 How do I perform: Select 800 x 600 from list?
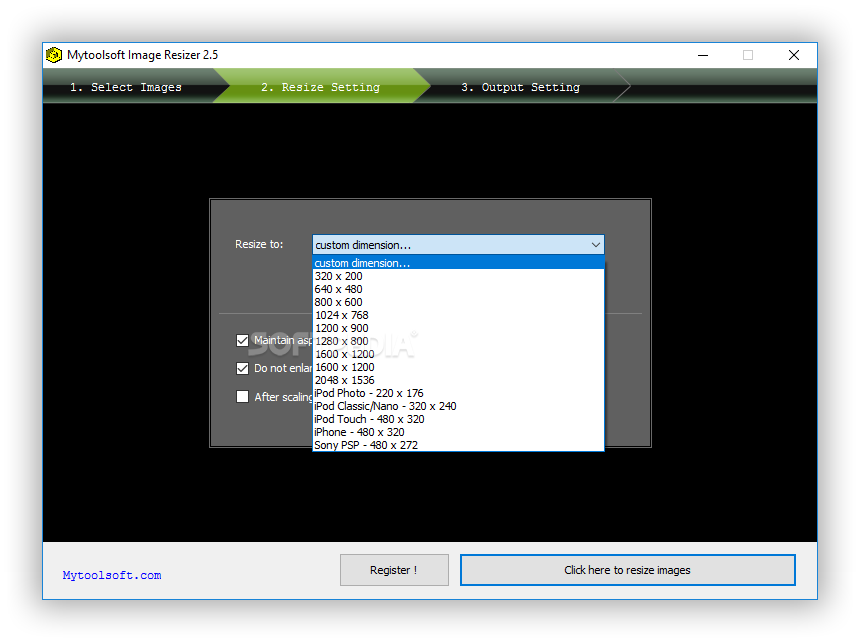[459, 302]
